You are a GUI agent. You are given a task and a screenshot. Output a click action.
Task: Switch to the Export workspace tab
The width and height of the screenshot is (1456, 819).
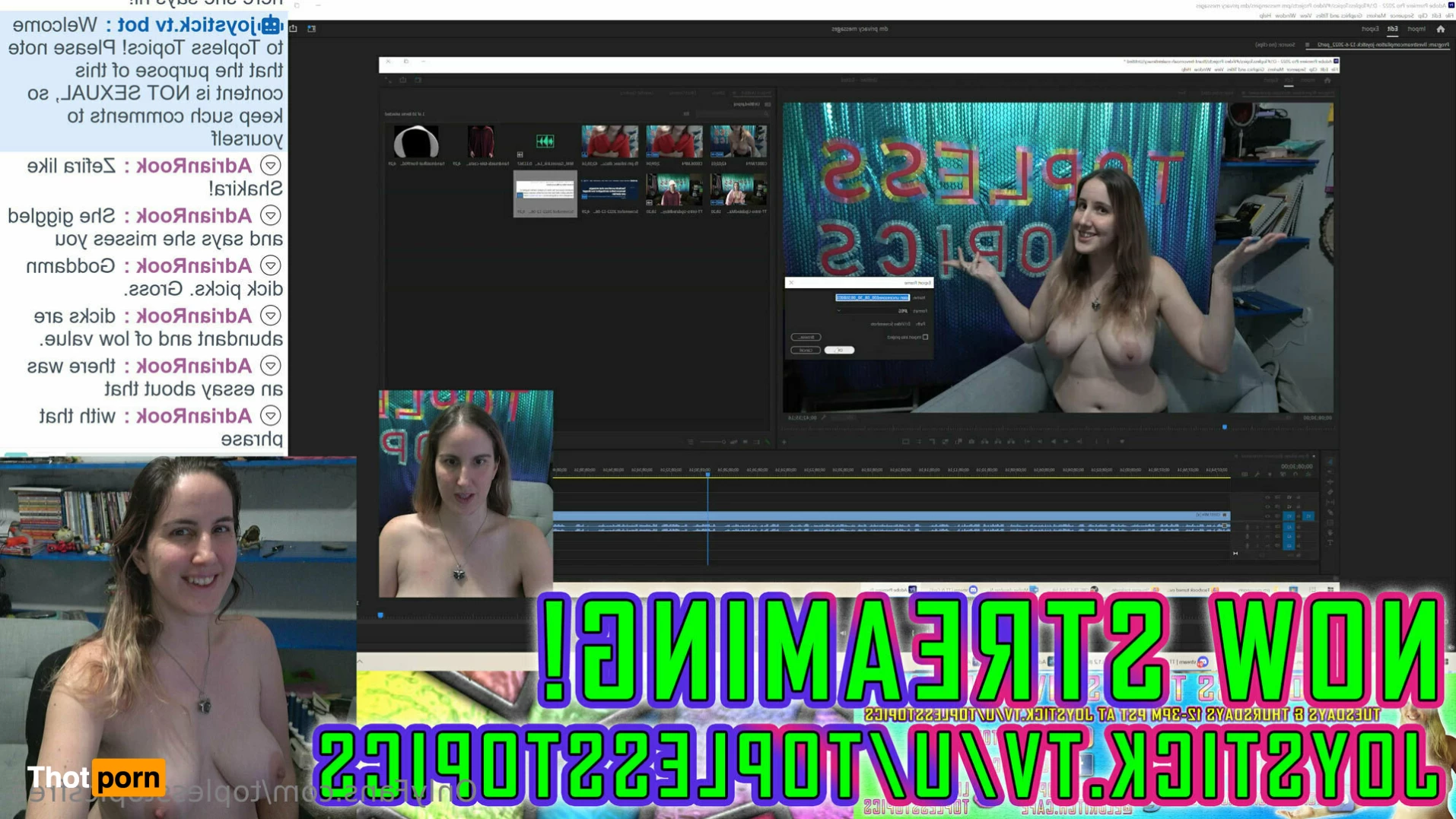1369,29
